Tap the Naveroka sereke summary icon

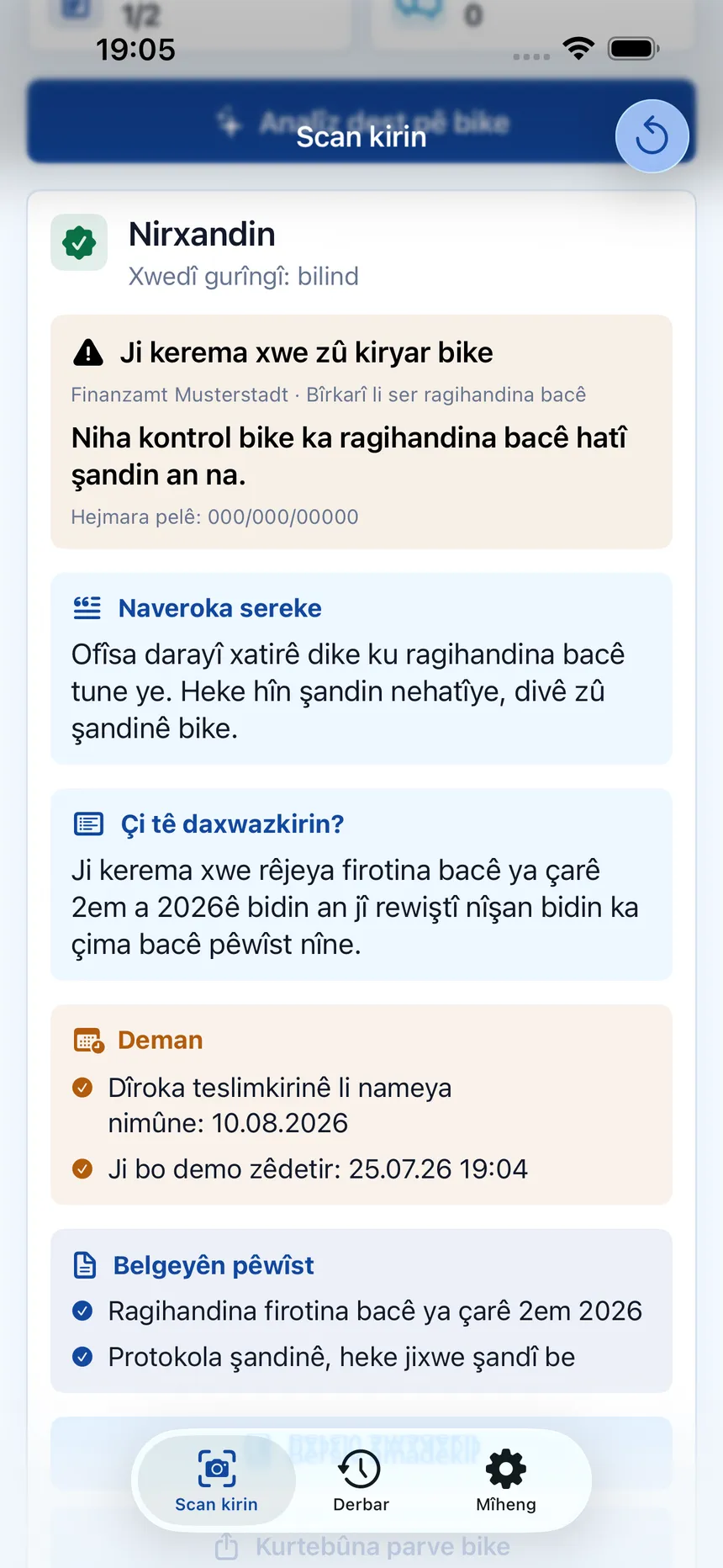tap(87, 607)
